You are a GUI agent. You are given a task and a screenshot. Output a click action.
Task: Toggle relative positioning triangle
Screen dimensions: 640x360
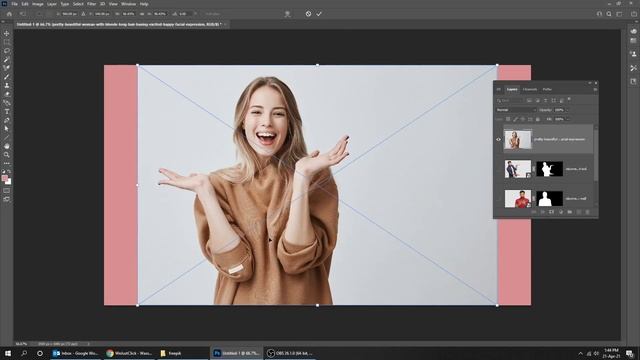pyautogui.click(x=83, y=14)
